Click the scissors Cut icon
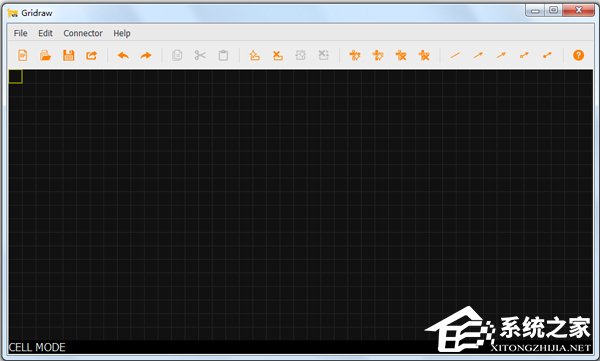This screenshot has height=361, width=600. pos(200,56)
